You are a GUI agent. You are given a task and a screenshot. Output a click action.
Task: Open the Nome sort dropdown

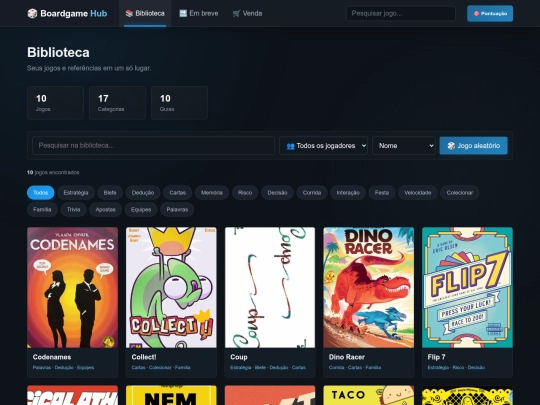click(404, 146)
